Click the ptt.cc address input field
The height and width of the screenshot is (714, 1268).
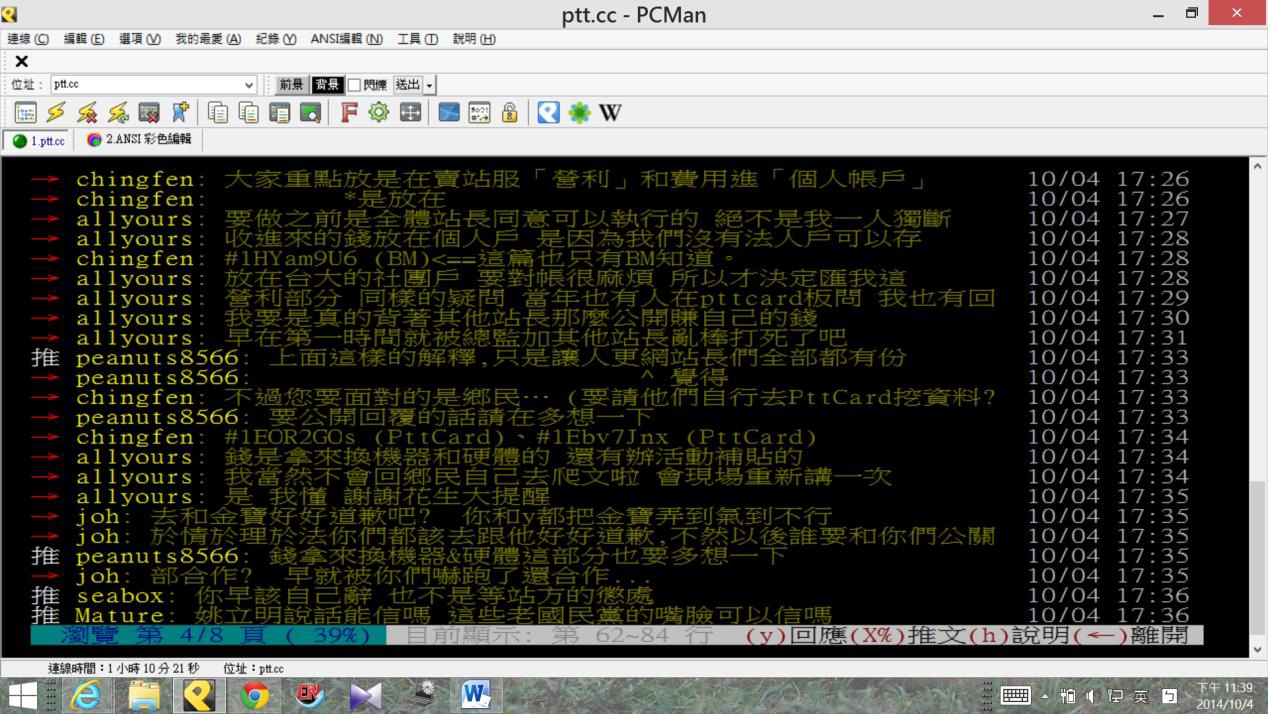click(x=146, y=85)
